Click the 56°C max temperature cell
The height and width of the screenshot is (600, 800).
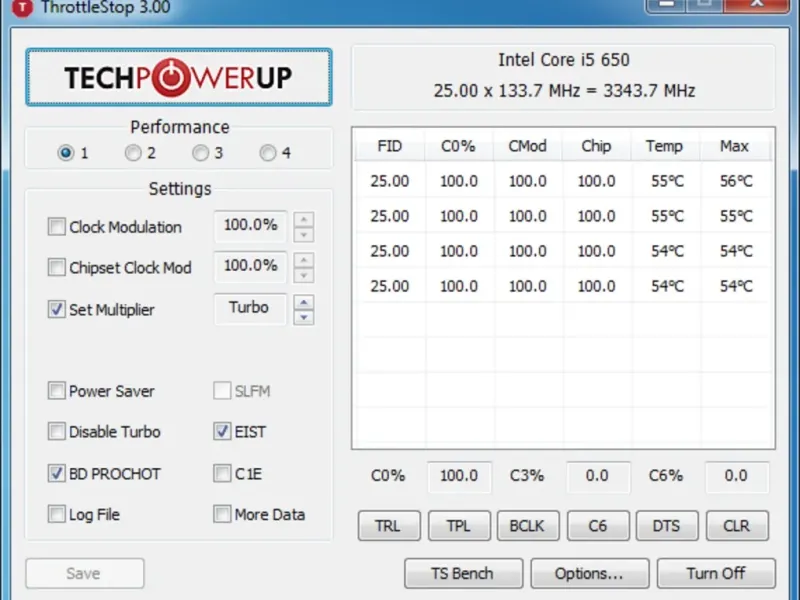pyautogui.click(x=736, y=181)
